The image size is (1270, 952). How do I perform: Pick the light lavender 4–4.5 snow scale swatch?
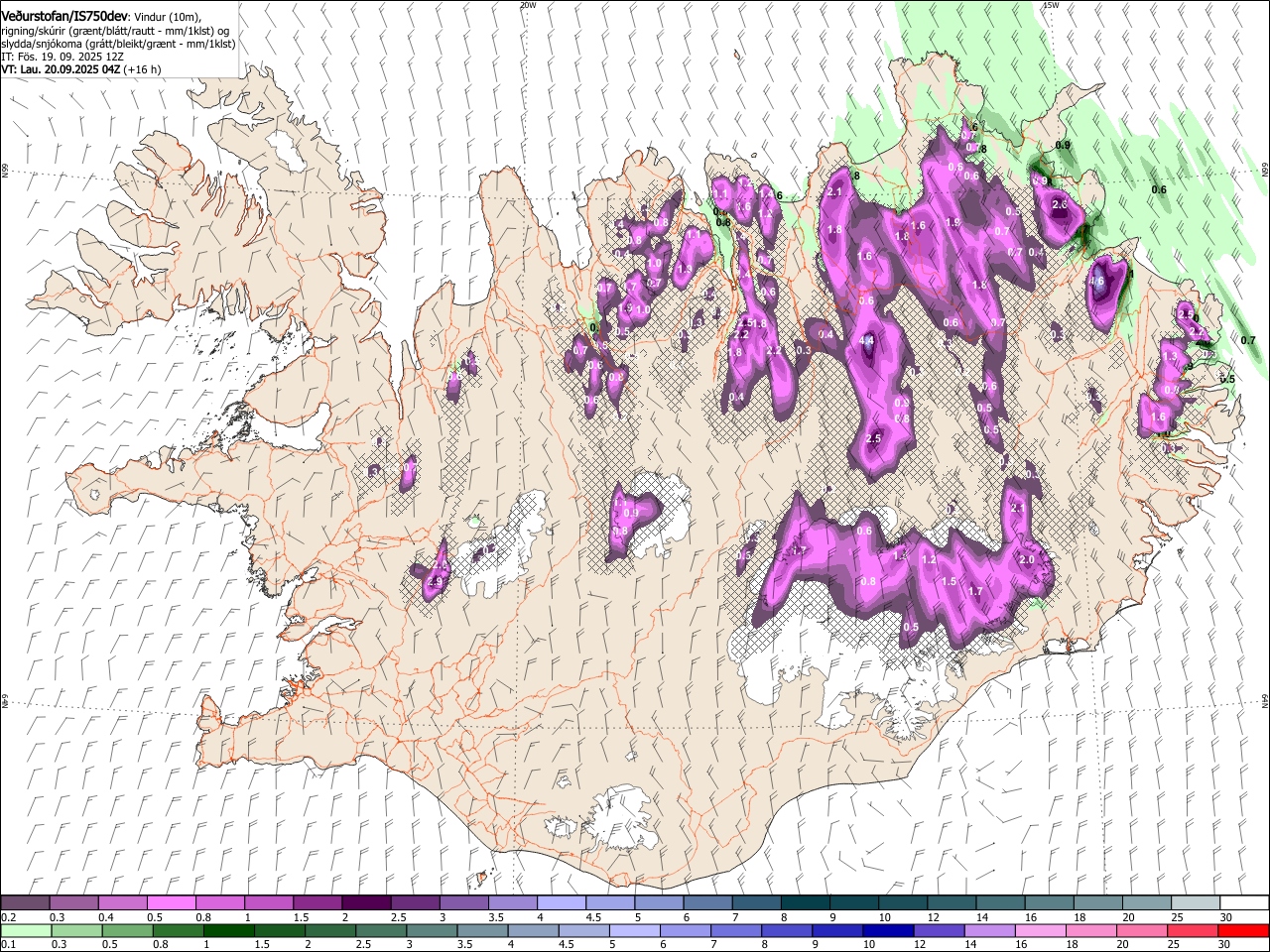tap(561, 903)
